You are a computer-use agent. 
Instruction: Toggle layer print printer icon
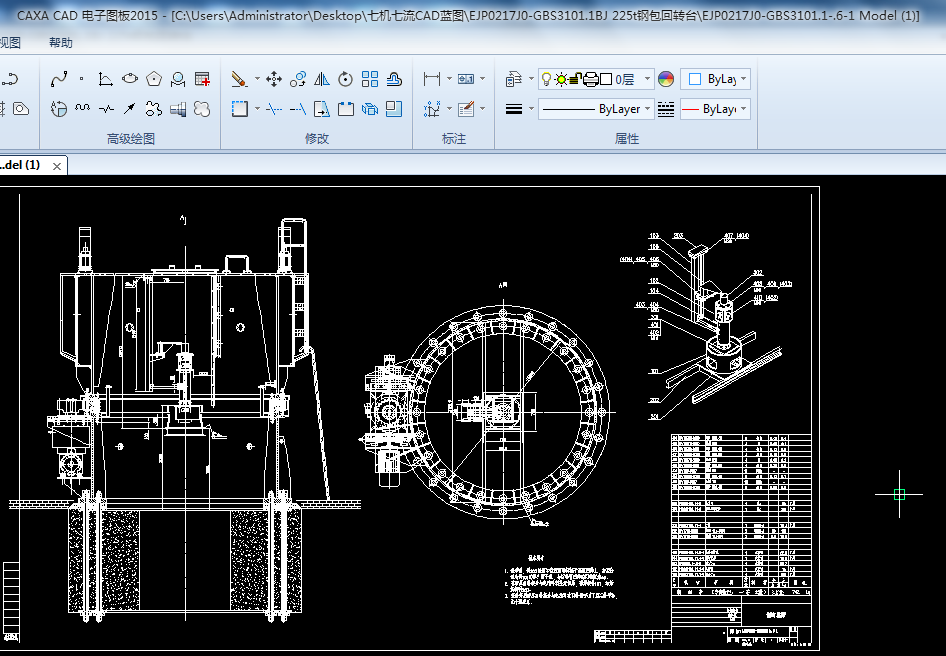click(591, 79)
